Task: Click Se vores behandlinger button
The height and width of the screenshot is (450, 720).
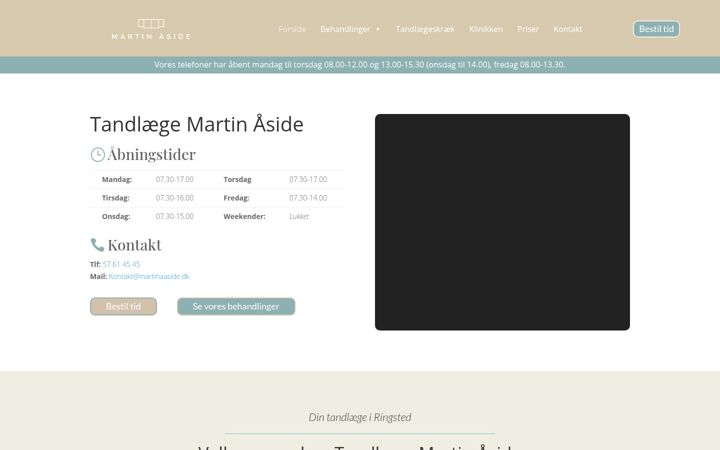Action: (x=236, y=306)
